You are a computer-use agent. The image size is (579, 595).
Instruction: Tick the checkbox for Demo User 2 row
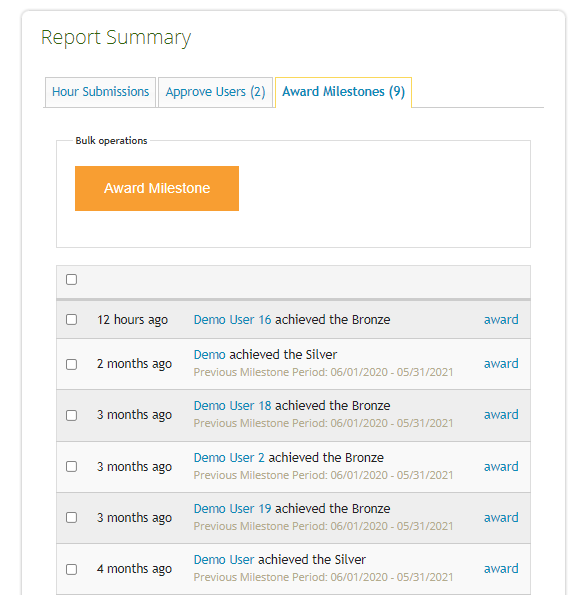[71, 466]
